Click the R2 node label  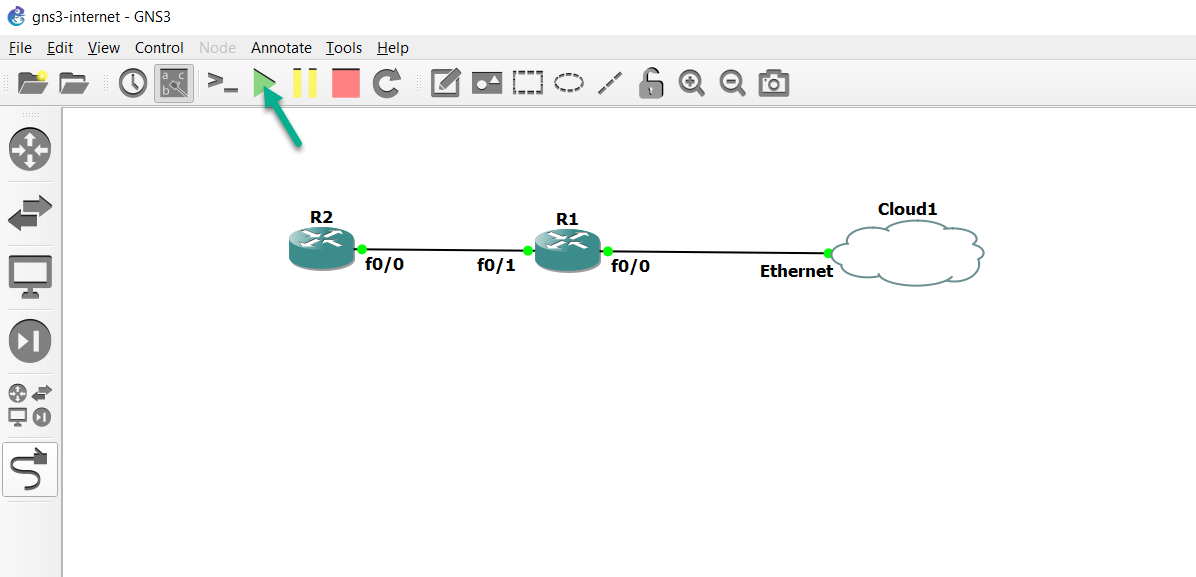click(x=321, y=217)
